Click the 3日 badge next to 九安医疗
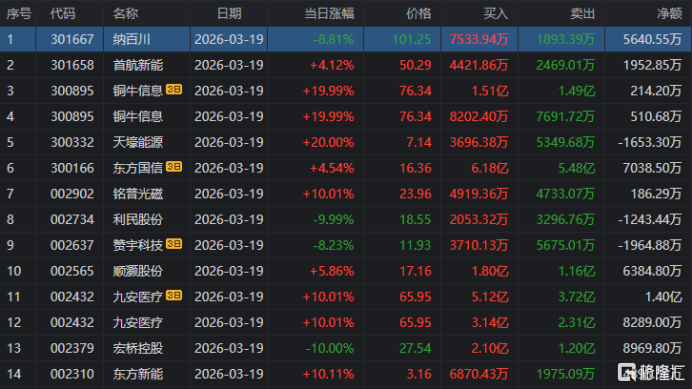Screen dimensions: 692x389 [x=174, y=295]
